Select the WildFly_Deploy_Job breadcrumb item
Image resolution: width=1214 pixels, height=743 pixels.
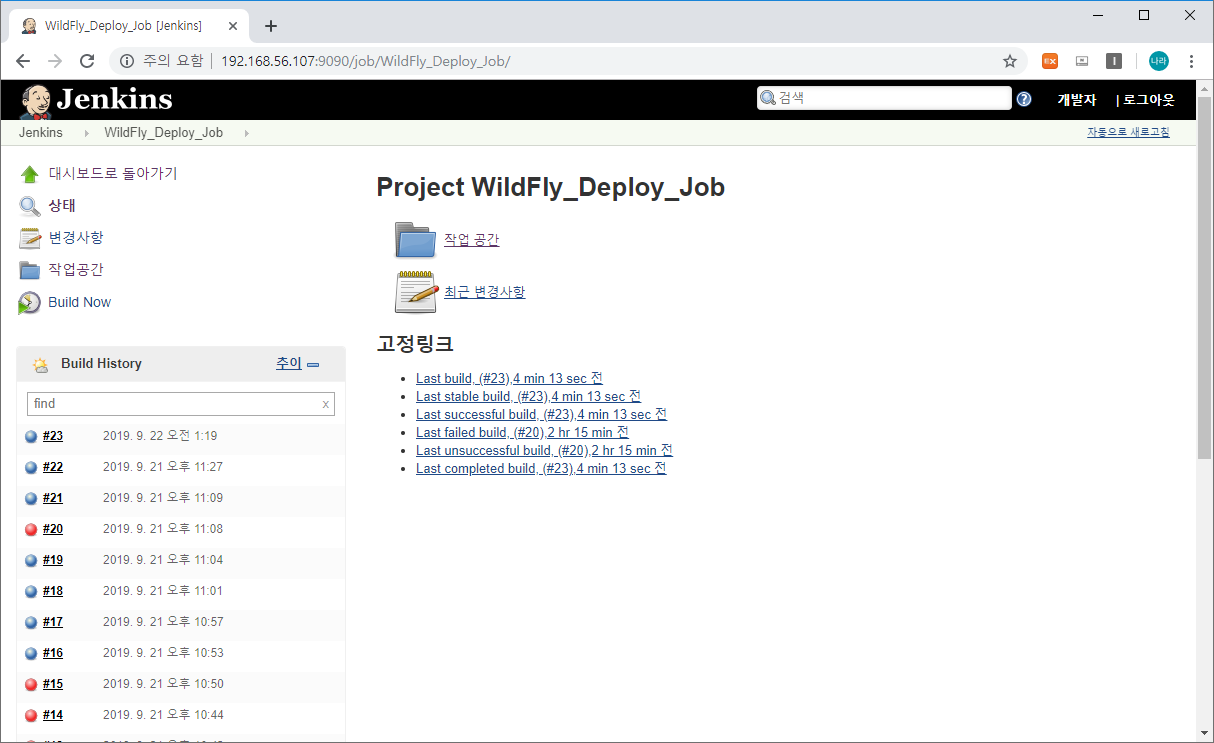coord(163,133)
